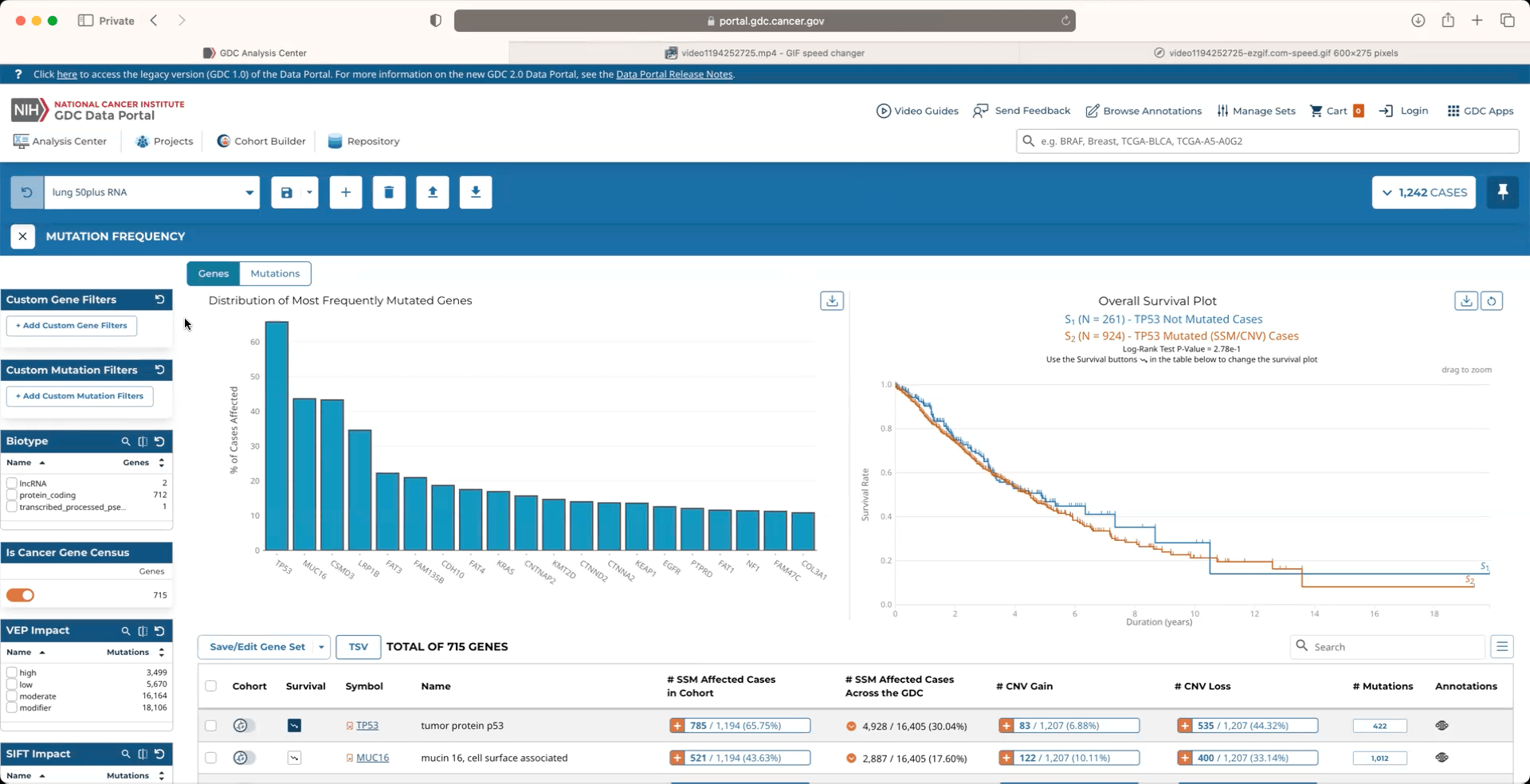Select the TP53 row checkbox
Image resolution: width=1530 pixels, height=784 pixels.
click(210, 726)
